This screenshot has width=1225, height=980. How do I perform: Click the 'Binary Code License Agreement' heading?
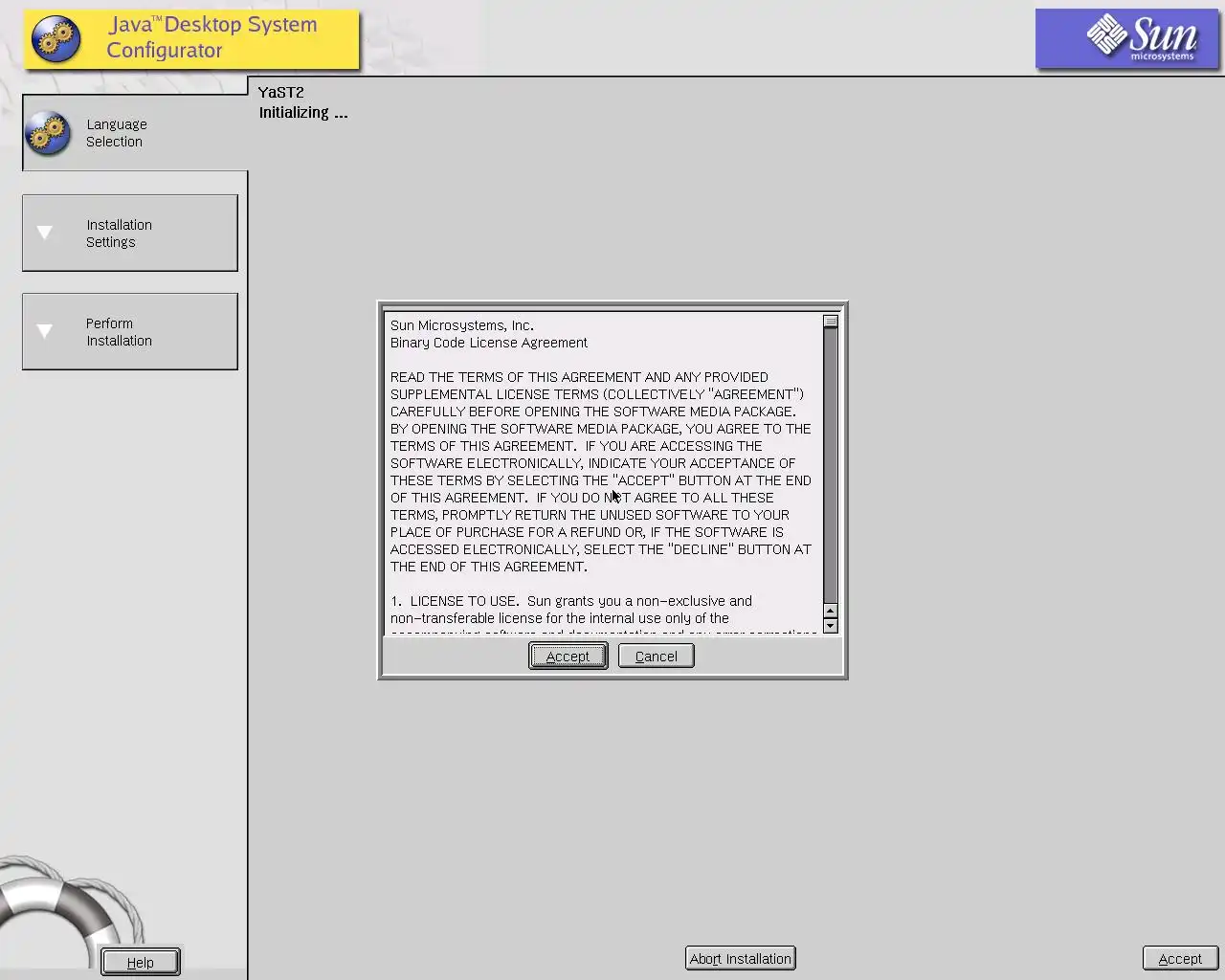(489, 343)
